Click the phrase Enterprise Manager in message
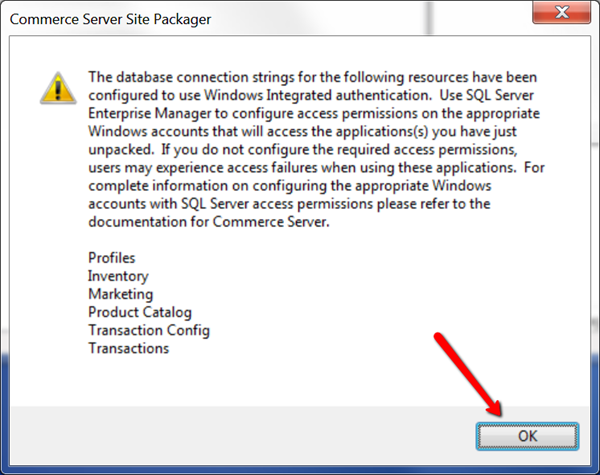 (150, 113)
